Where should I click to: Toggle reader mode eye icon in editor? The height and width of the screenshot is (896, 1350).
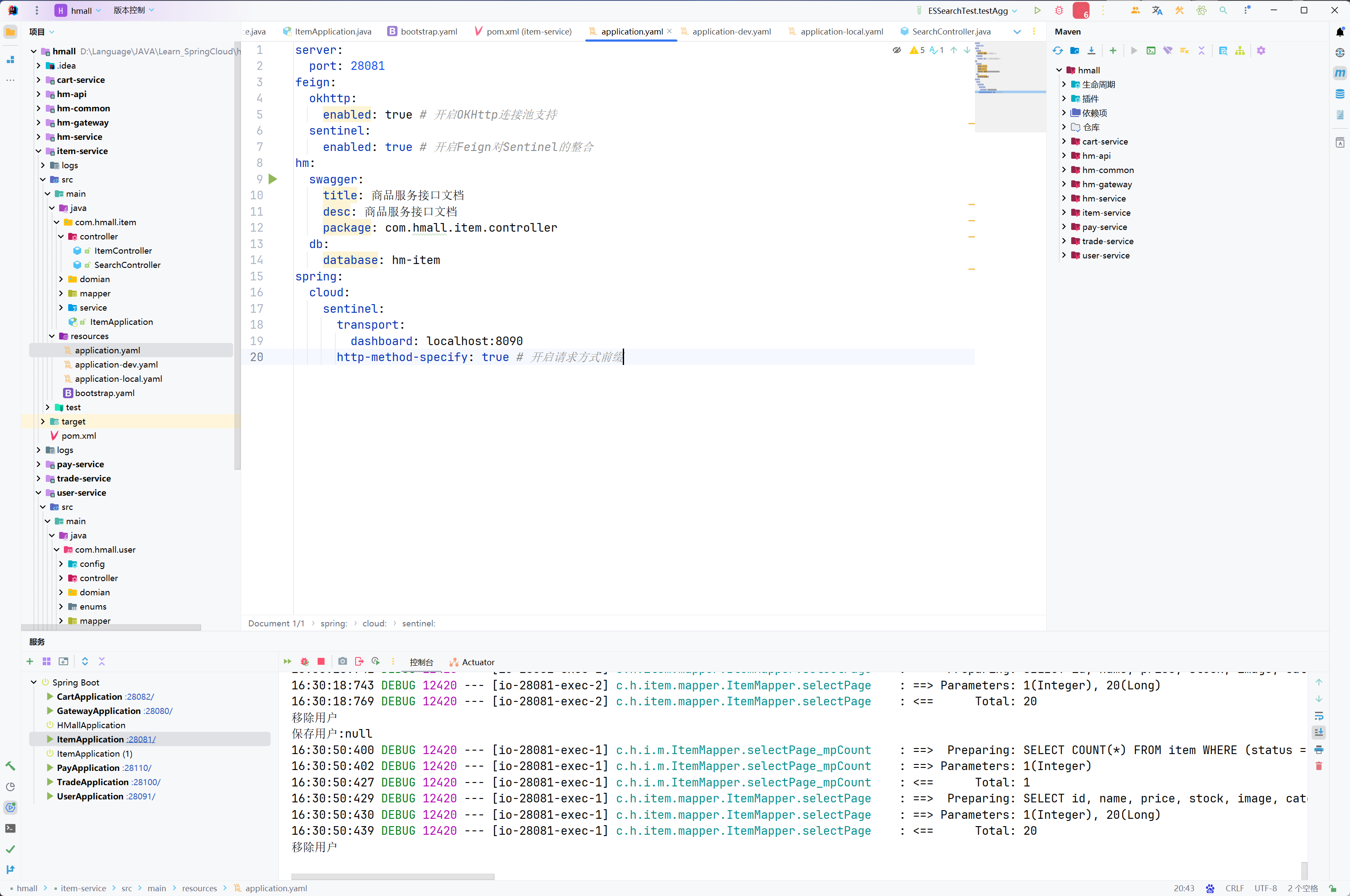[897, 50]
